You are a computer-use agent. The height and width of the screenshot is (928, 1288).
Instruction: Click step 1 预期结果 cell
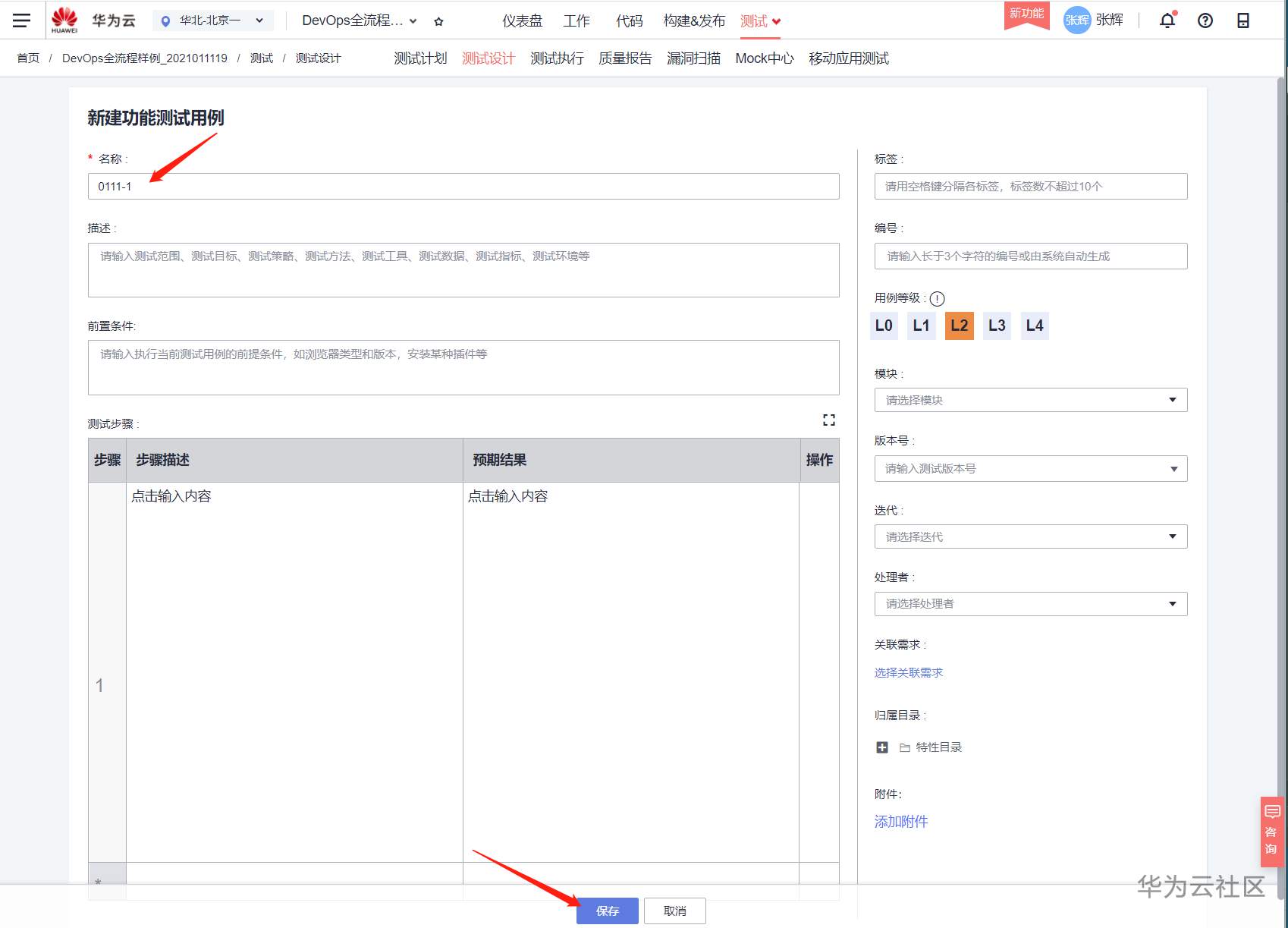[631, 672]
